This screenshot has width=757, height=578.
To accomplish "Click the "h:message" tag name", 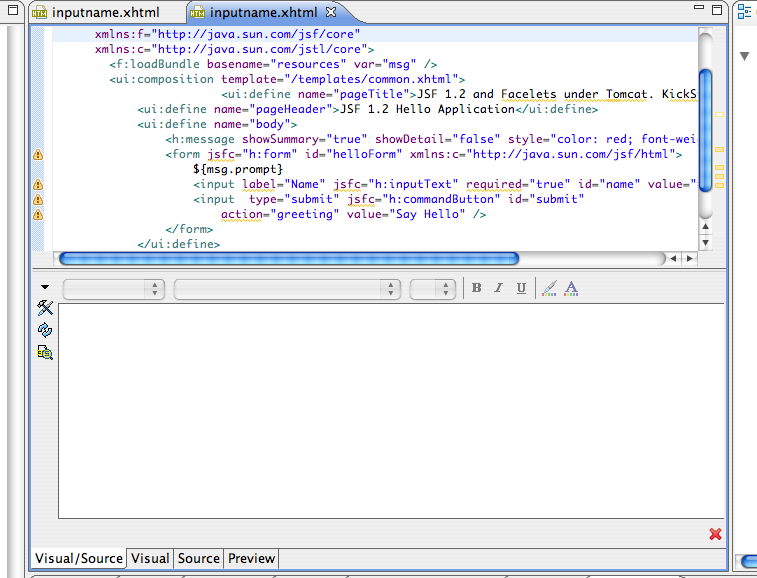I will [203, 140].
